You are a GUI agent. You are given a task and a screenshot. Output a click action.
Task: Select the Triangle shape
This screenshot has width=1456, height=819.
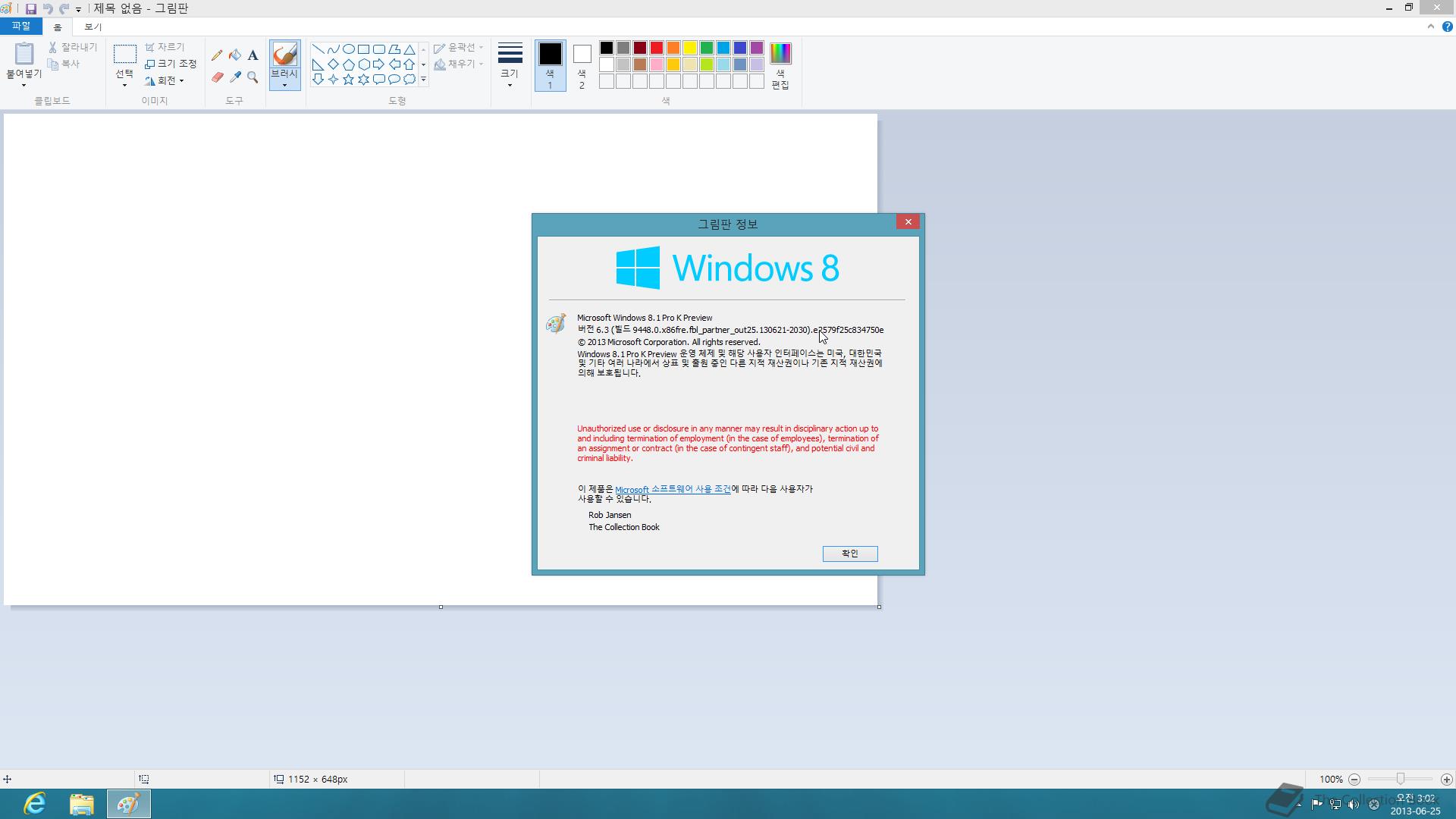[x=409, y=49]
